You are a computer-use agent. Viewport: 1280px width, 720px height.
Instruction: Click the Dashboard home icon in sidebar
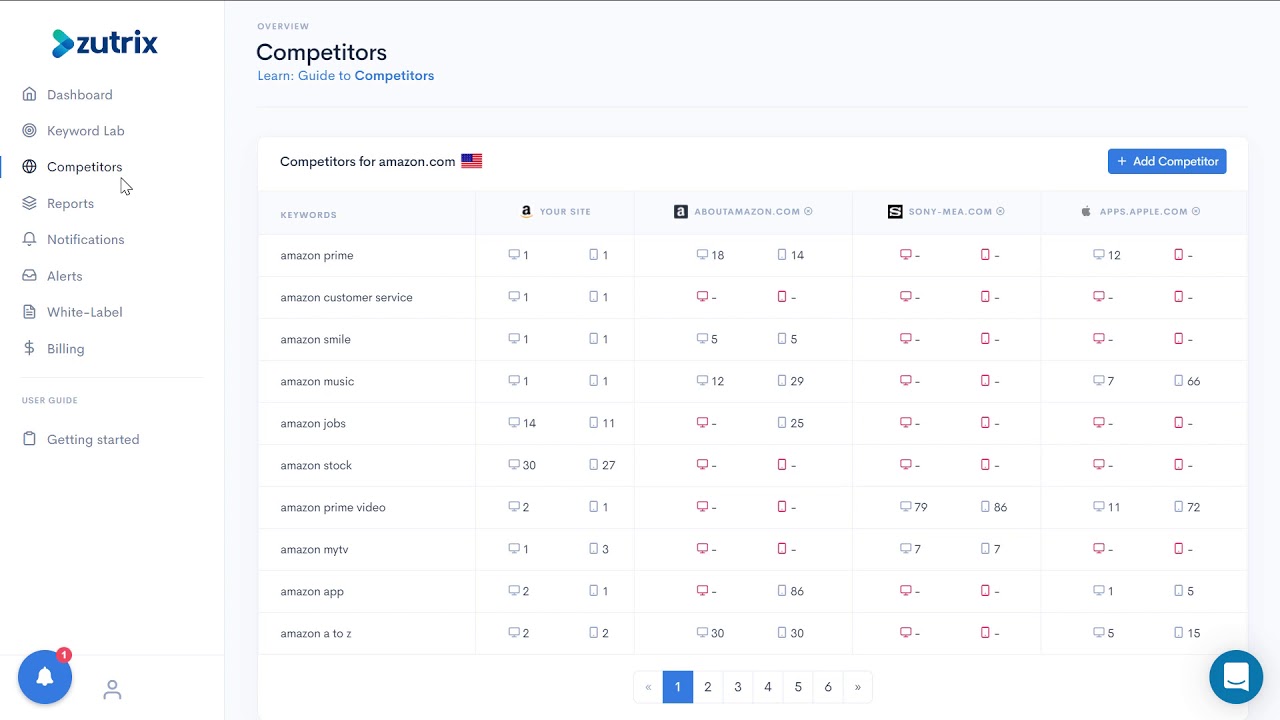tap(29, 95)
